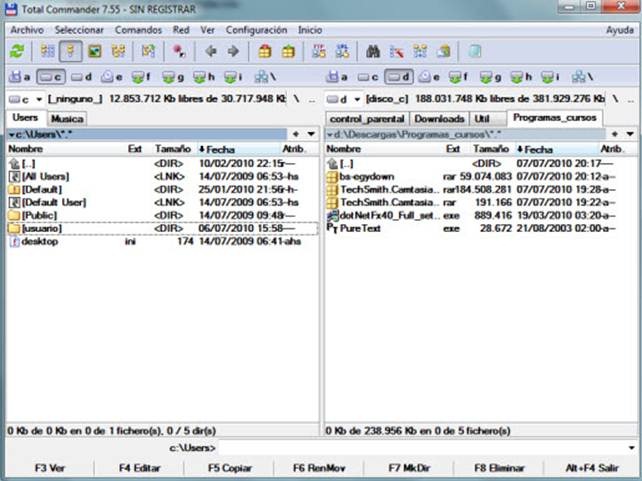
Task: Click the command line input field
Action: click(x=422, y=448)
